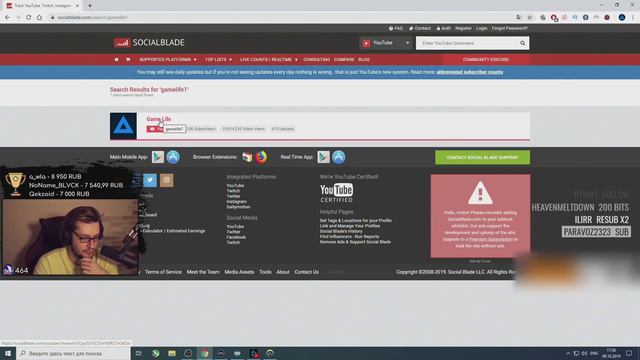This screenshot has height=360, width=640.
Task: Click the Forgot Password? link
Action: [x=510, y=28]
